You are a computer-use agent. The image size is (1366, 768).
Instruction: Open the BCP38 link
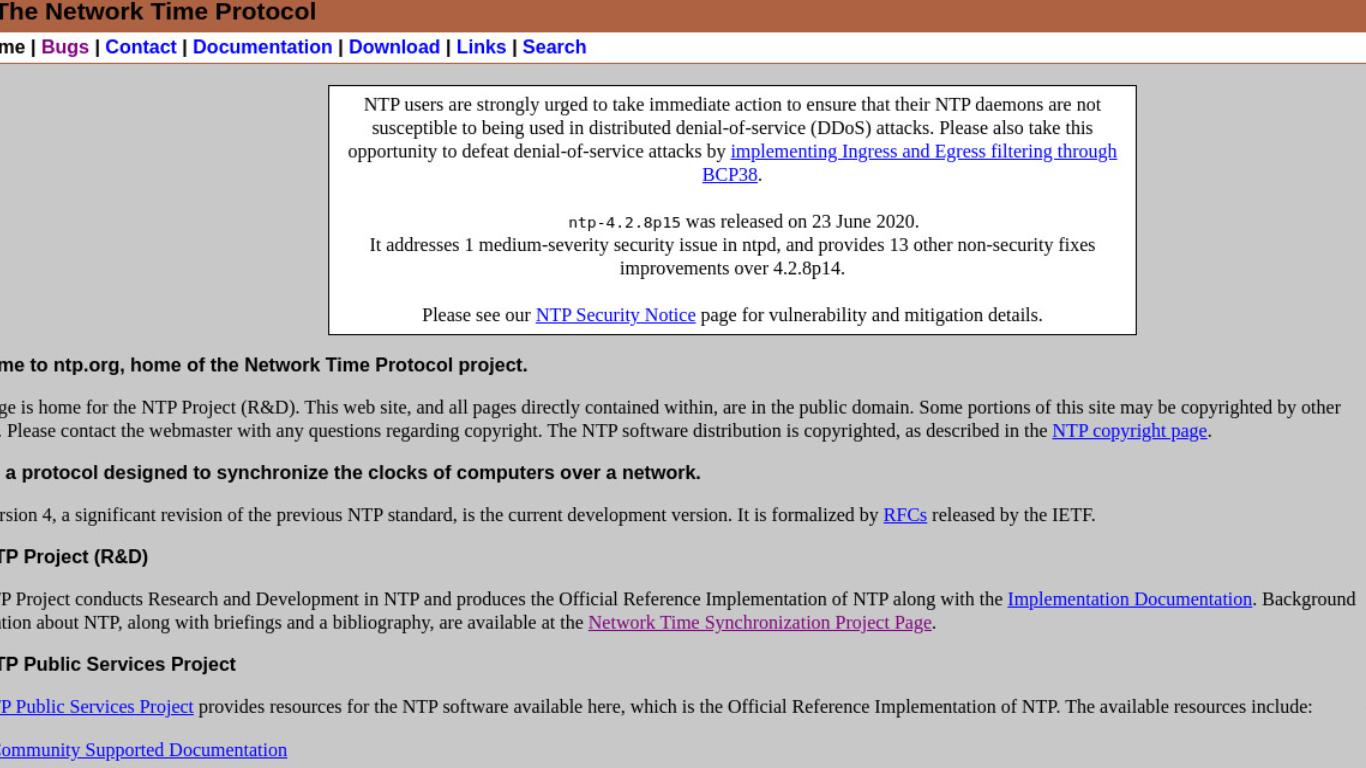tap(730, 174)
